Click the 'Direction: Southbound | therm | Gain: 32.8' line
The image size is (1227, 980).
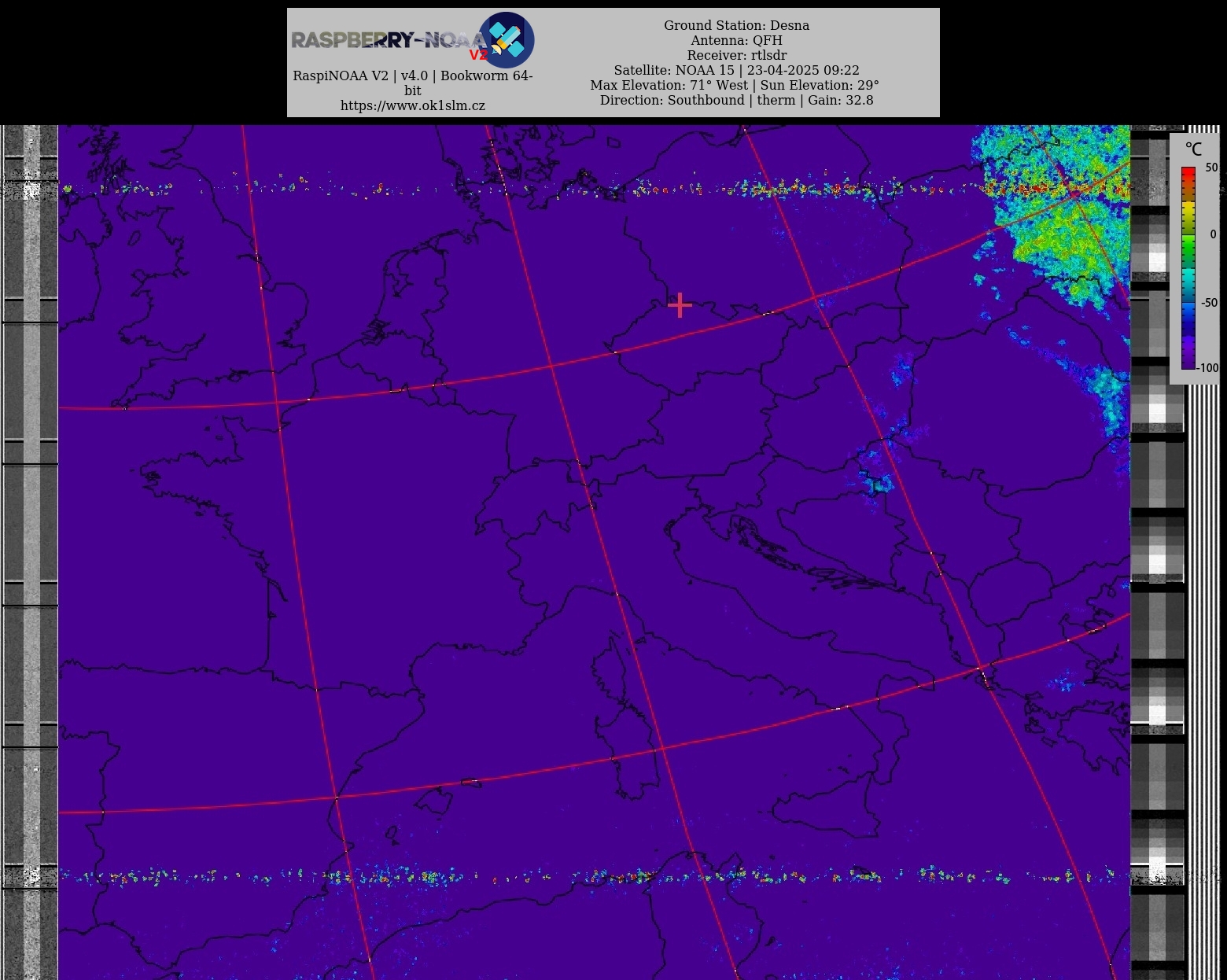(x=736, y=100)
